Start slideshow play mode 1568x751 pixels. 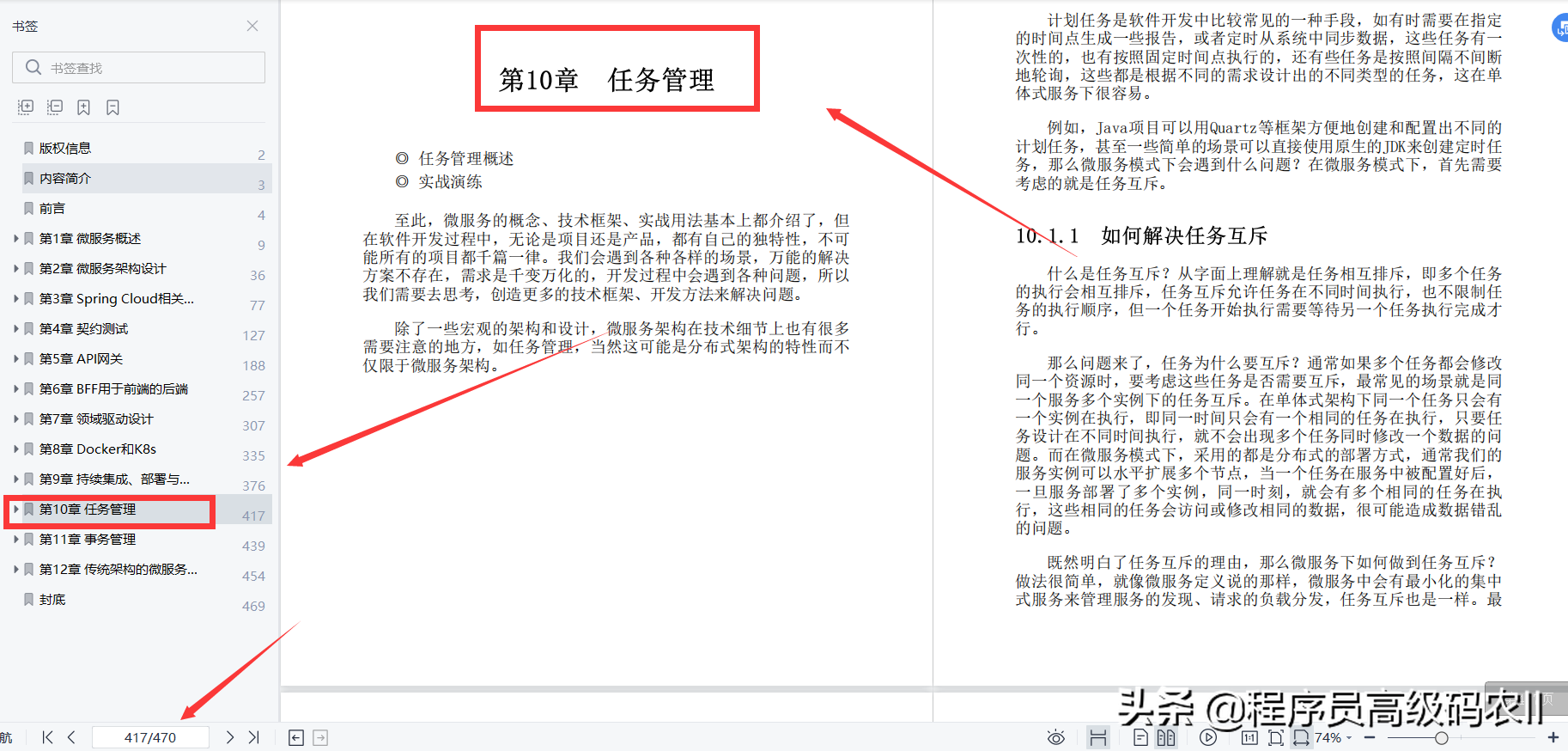(x=1208, y=737)
